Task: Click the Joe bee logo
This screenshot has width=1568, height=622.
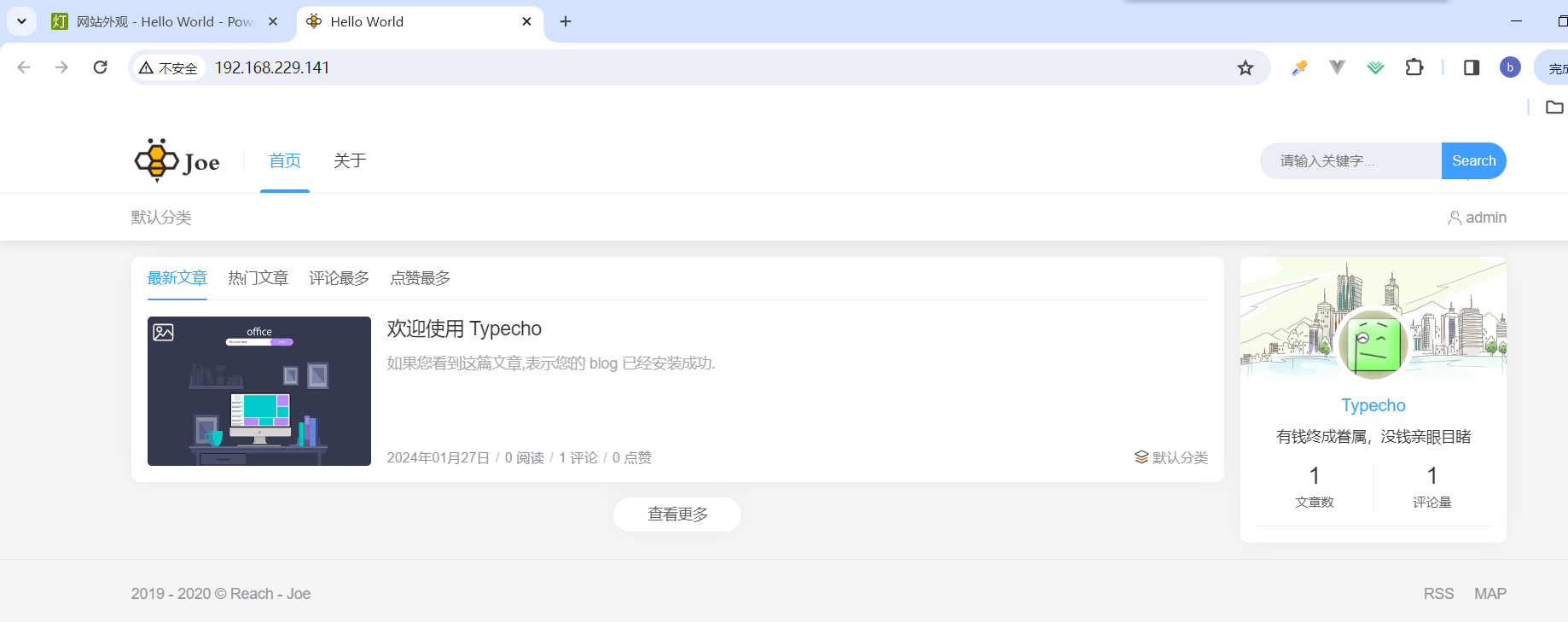Action: [177, 160]
